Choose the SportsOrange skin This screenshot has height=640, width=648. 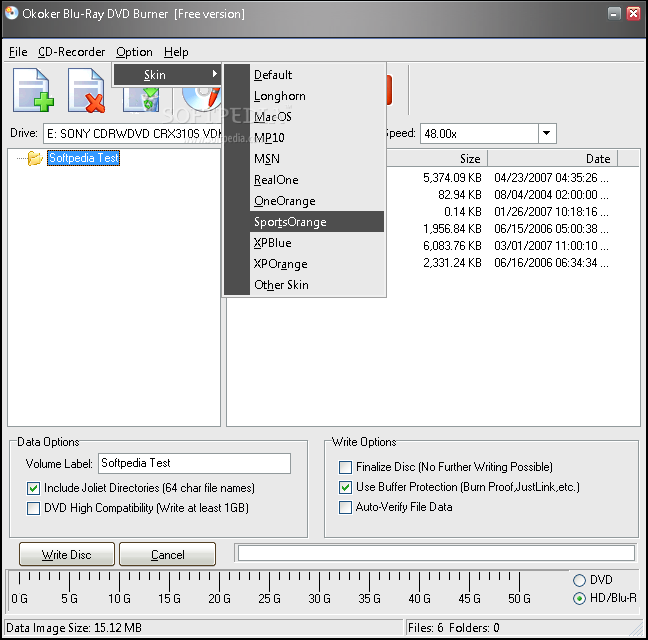point(317,222)
